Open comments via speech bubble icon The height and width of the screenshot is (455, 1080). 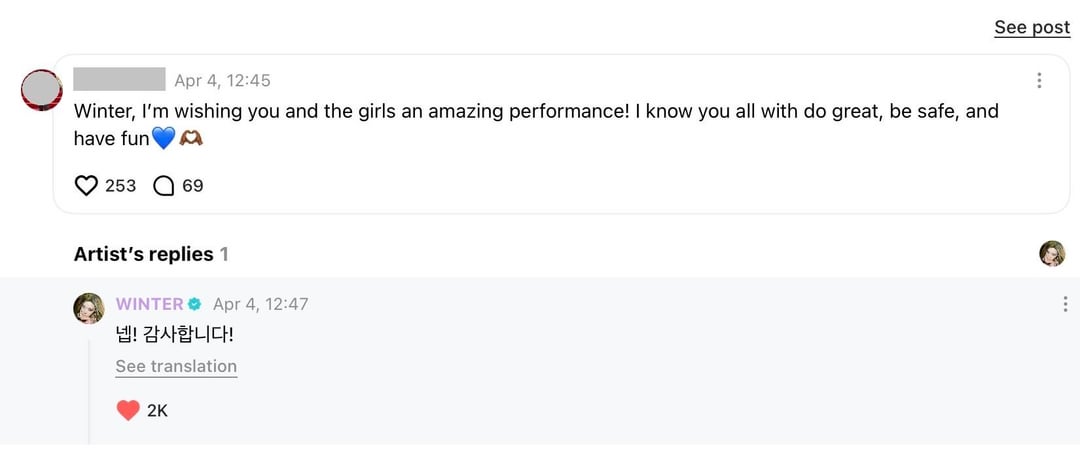coord(164,185)
